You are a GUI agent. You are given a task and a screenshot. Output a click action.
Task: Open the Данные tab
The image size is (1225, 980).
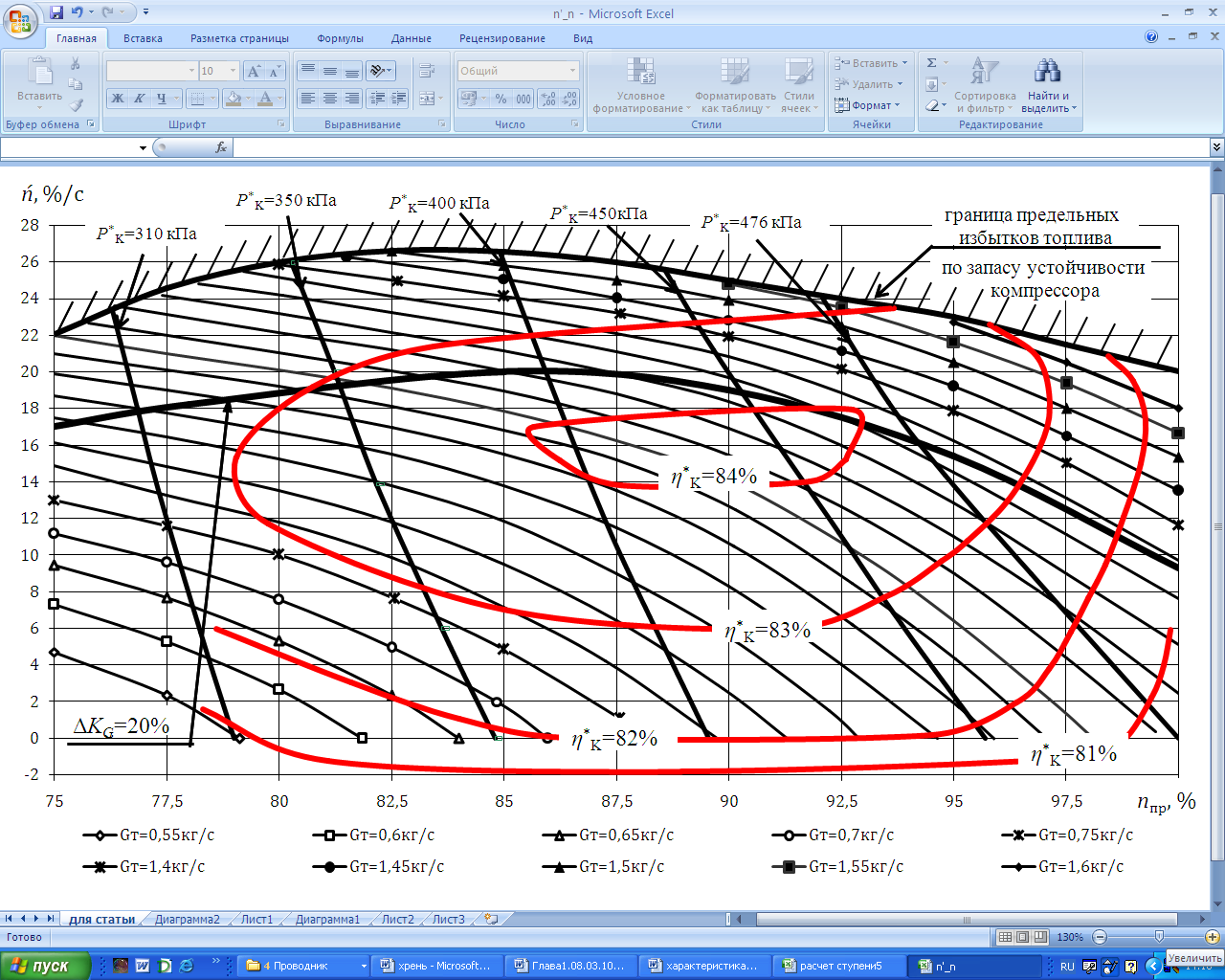click(412, 38)
